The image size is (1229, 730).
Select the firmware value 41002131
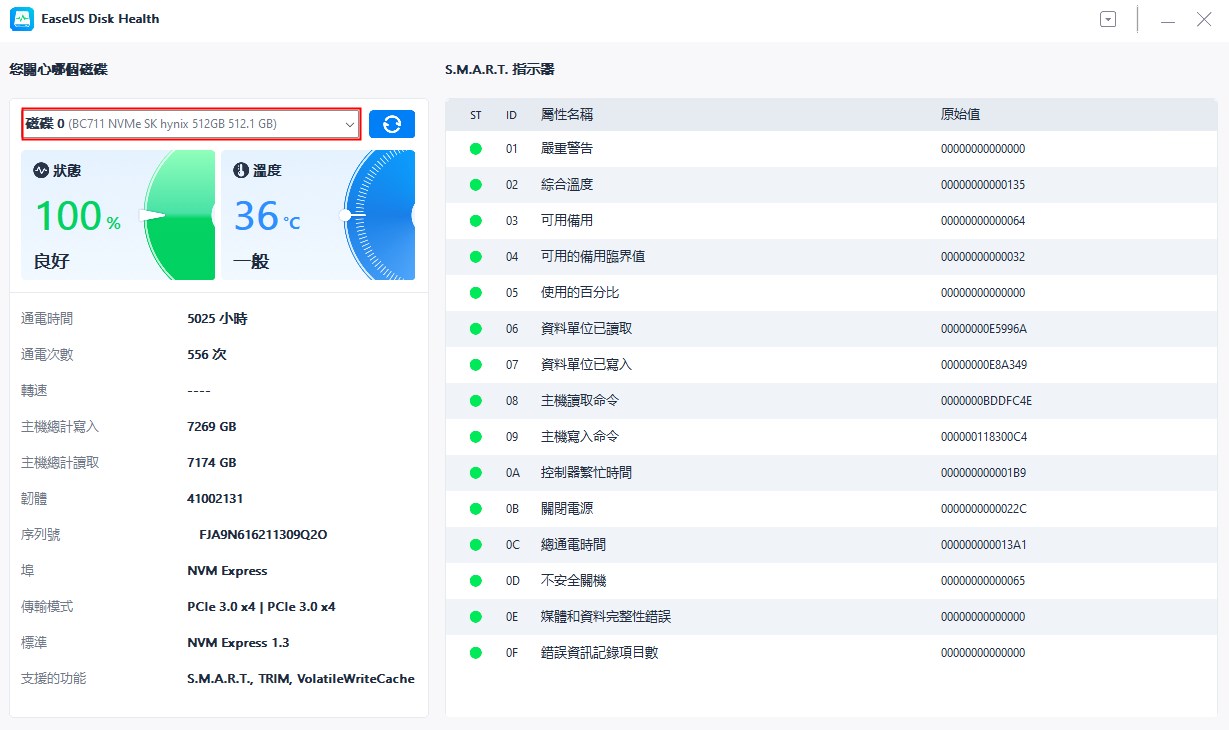coord(215,499)
